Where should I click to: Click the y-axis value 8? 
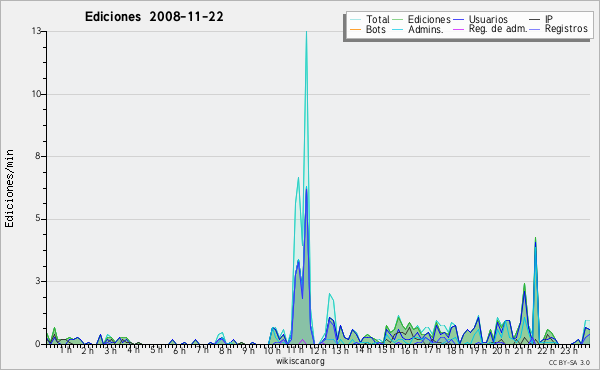point(38,156)
